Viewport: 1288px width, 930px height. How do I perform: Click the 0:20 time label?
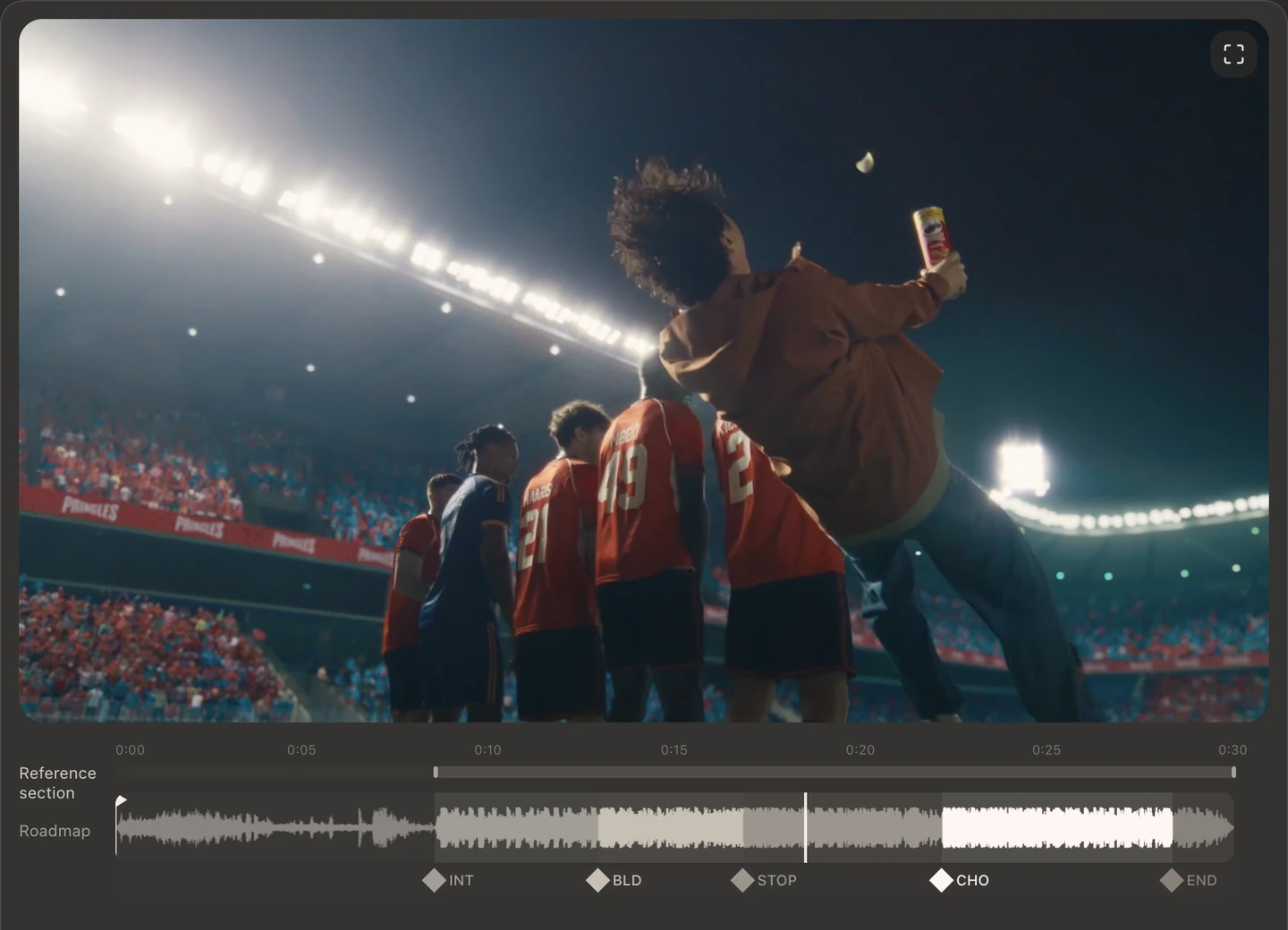[860, 749]
